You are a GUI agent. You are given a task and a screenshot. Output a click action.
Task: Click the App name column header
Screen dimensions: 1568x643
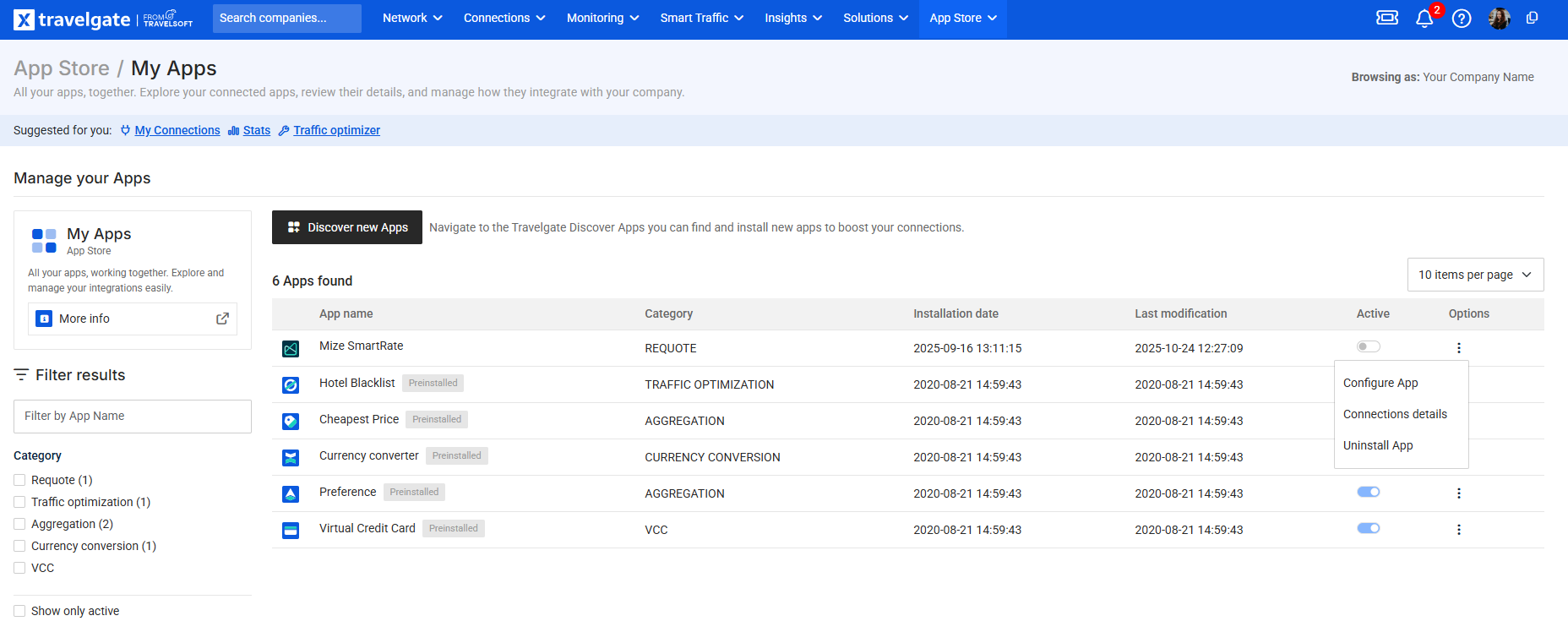(x=346, y=313)
